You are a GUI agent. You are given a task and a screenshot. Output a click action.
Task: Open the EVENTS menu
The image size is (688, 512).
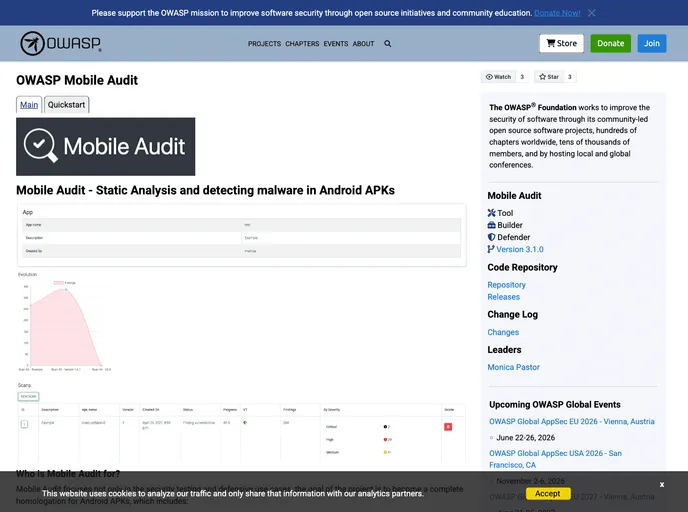coord(336,43)
